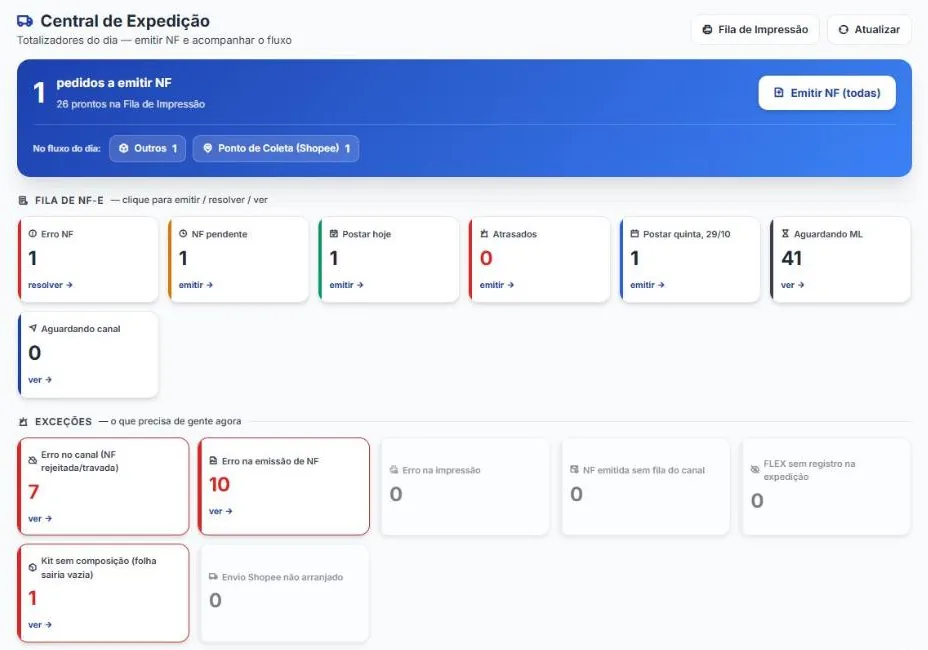Click ver link in Kit sem composição card
Viewport: 928px width, 650px height.
(40, 625)
